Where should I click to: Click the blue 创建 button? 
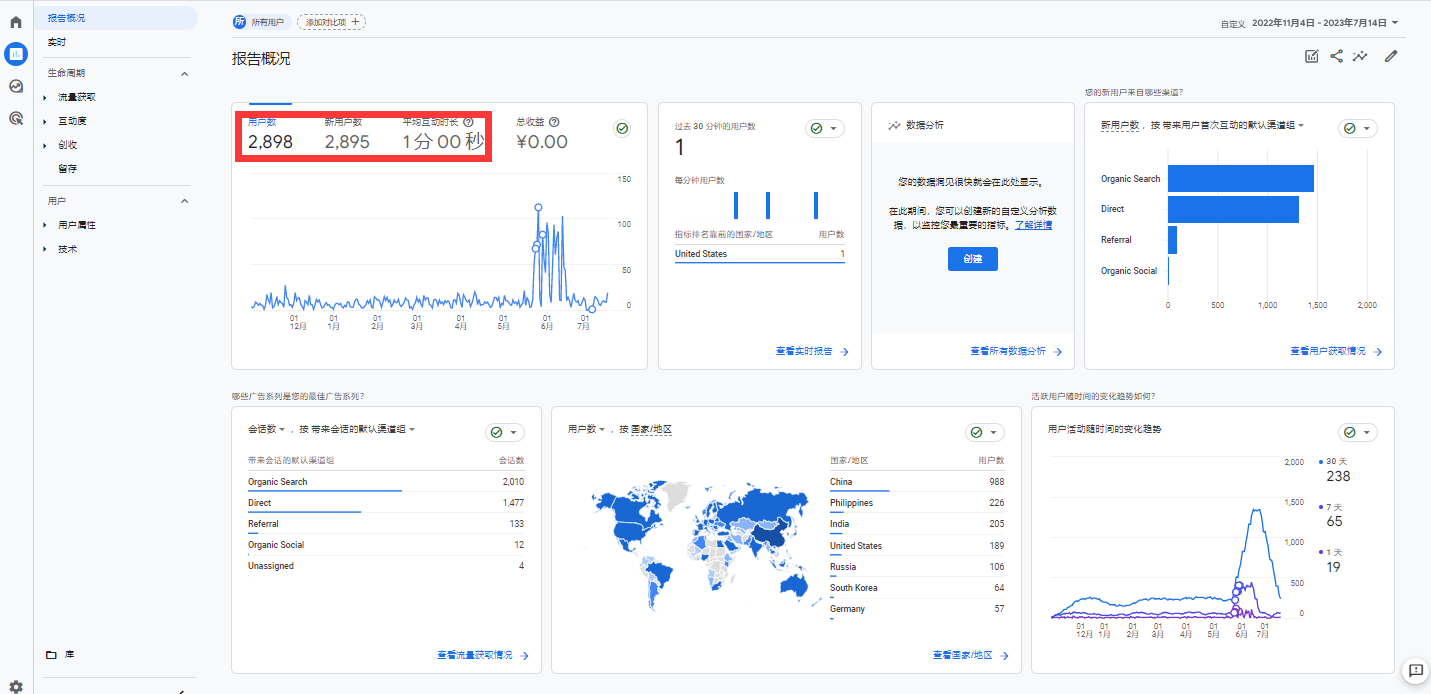tap(972, 259)
